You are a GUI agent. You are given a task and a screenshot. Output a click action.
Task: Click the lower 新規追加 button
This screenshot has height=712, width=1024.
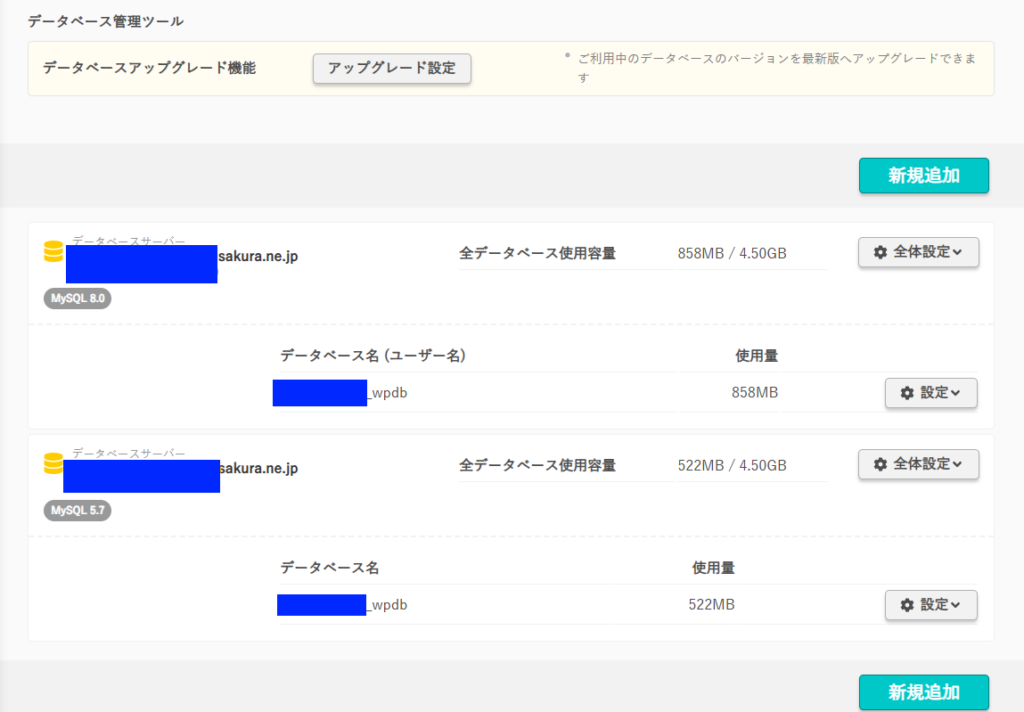(923, 692)
